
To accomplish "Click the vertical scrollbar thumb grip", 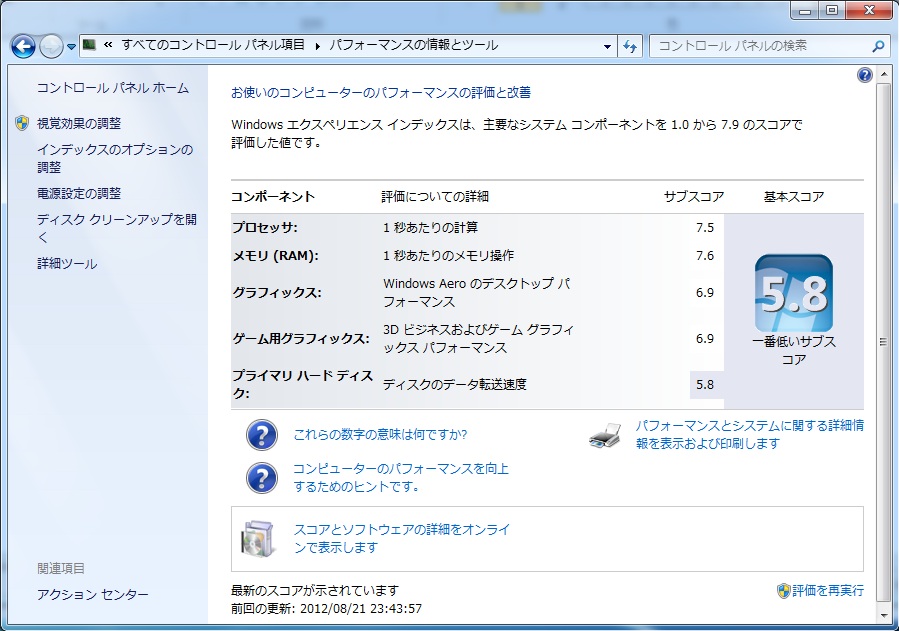I will (x=884, y=342).
